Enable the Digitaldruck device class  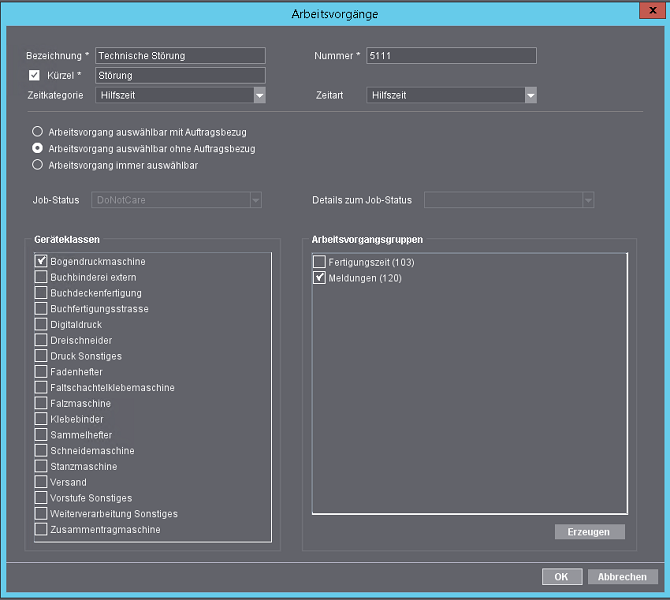41,324
